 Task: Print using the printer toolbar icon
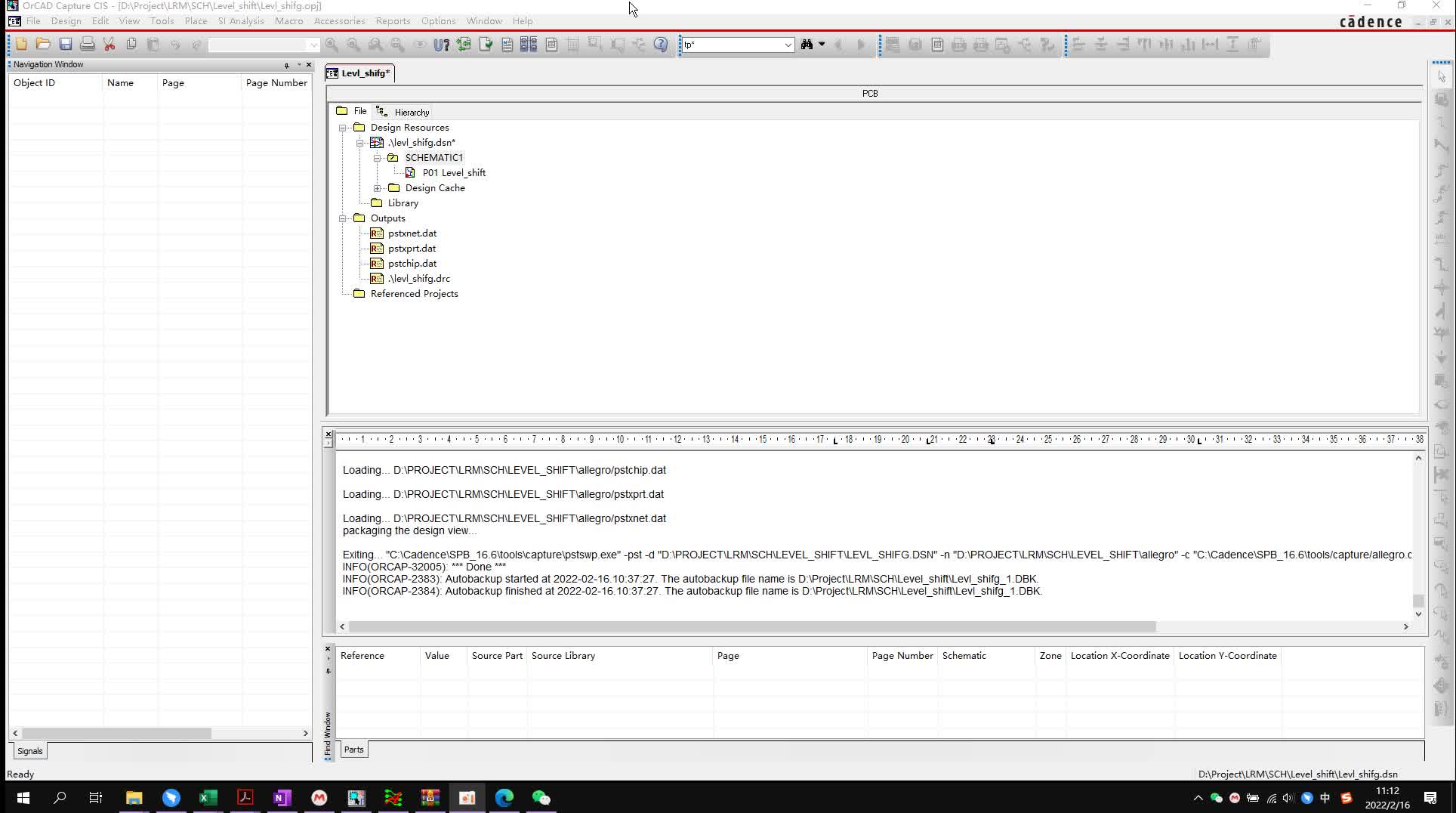[x=88, y=45]
